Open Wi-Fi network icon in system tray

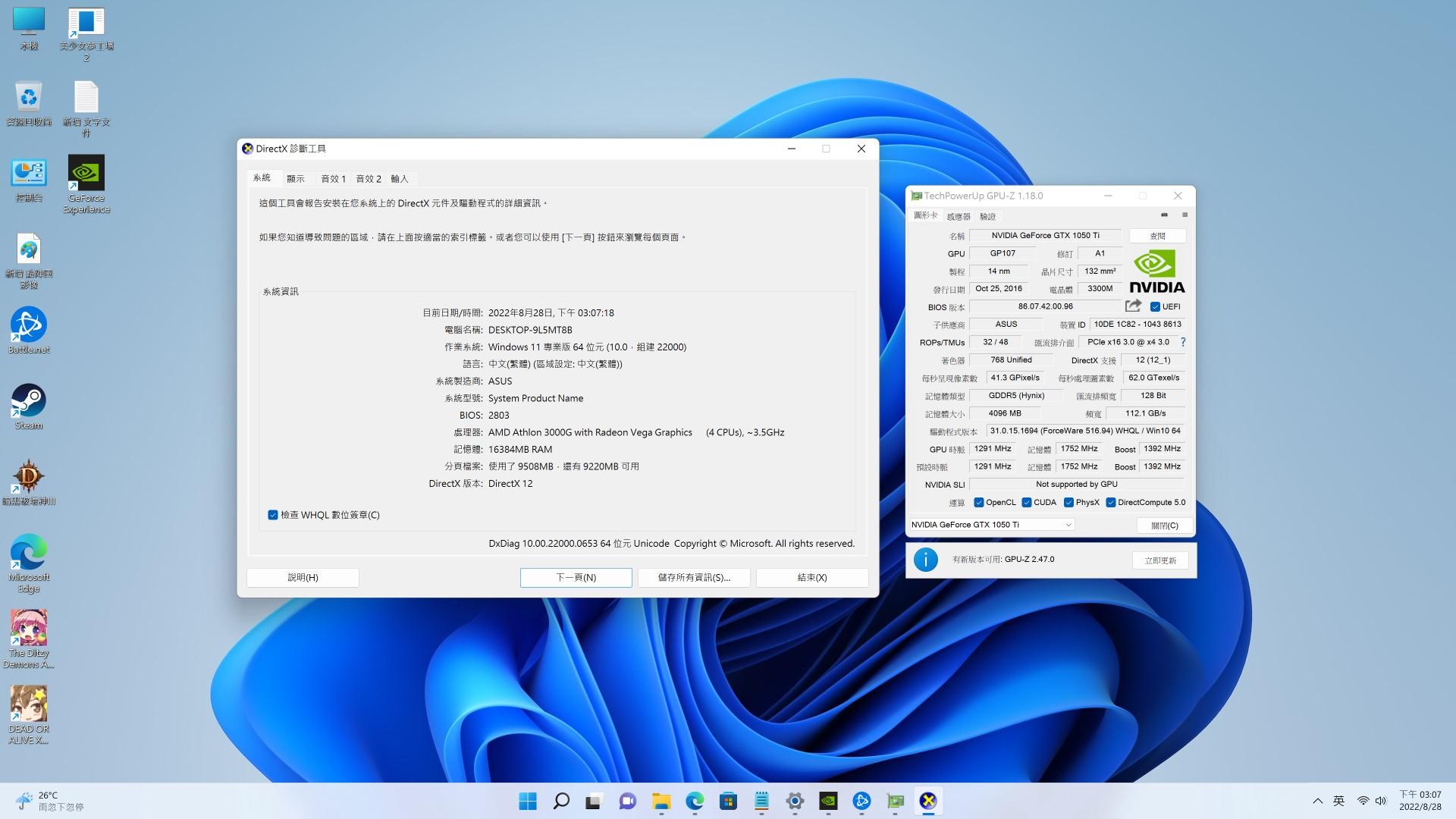click(1363, 801)
